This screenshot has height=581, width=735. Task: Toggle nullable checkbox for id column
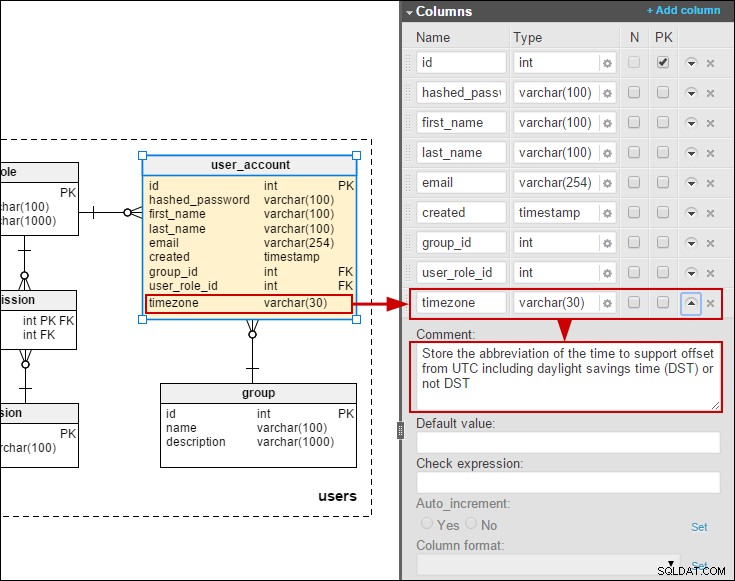click(x=634, y=62)
